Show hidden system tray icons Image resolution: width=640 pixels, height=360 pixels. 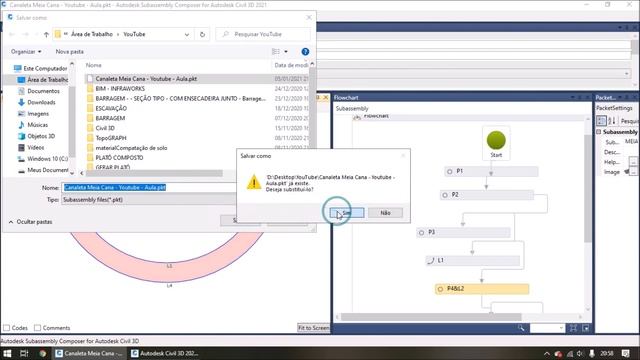tap(547, 353)
